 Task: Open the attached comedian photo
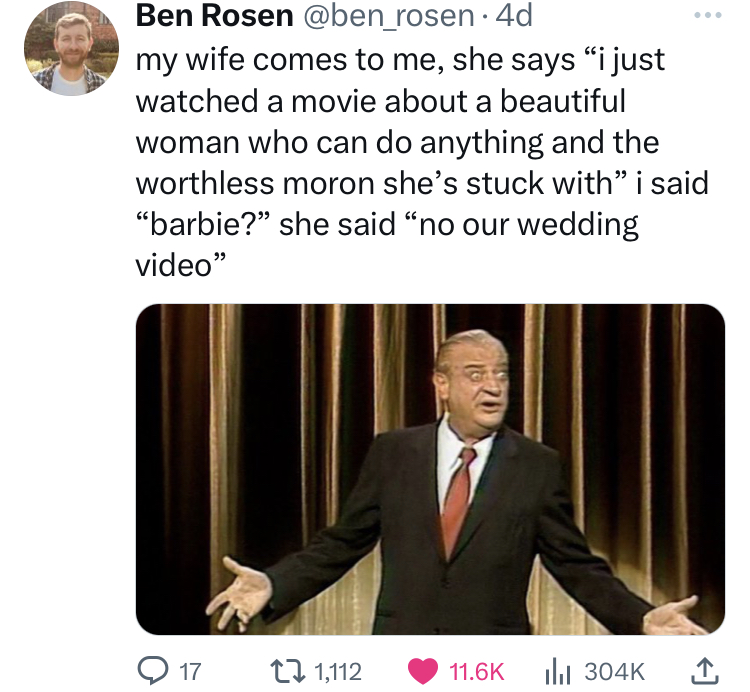[x=430, y=469]
